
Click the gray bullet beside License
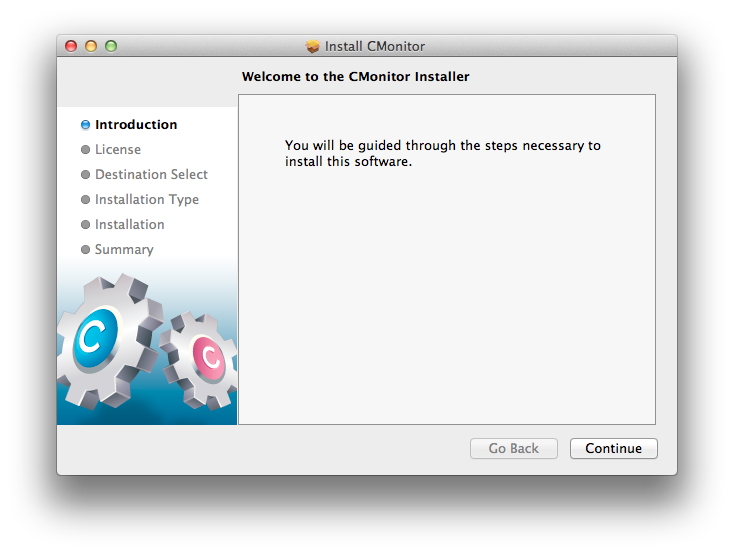pyautogui.click(x=85, y=149)
